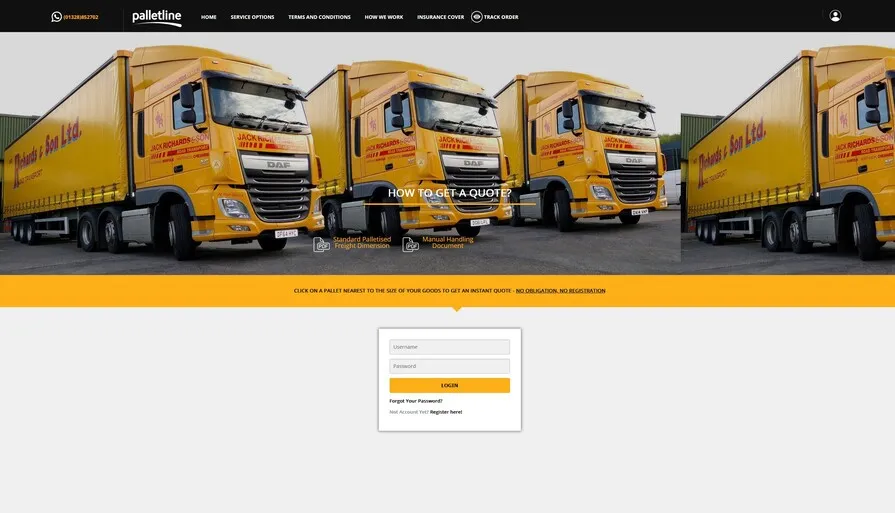Call the (01328)852702 phone number link

click(x=81, y=17)
